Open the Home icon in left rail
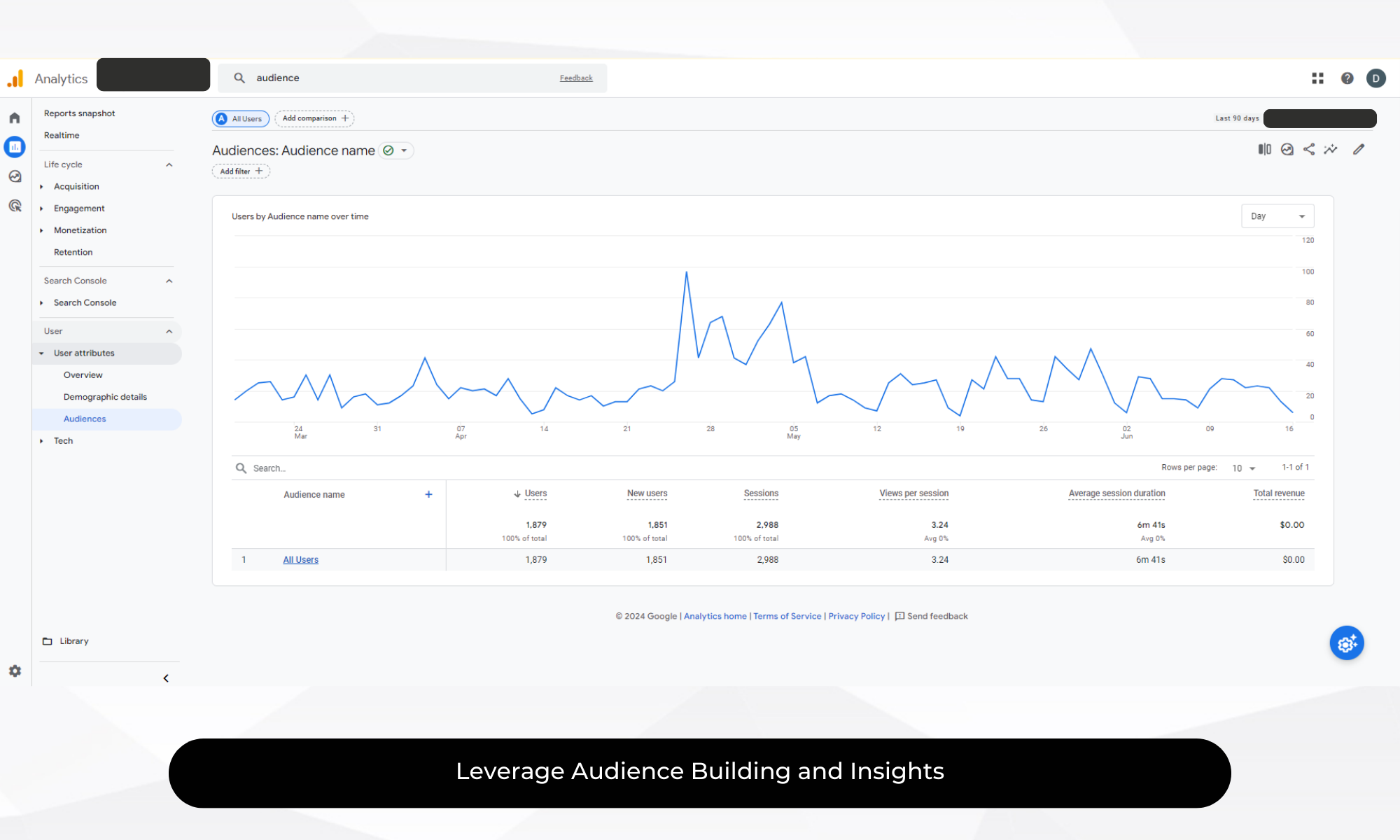 coord(15,118)
